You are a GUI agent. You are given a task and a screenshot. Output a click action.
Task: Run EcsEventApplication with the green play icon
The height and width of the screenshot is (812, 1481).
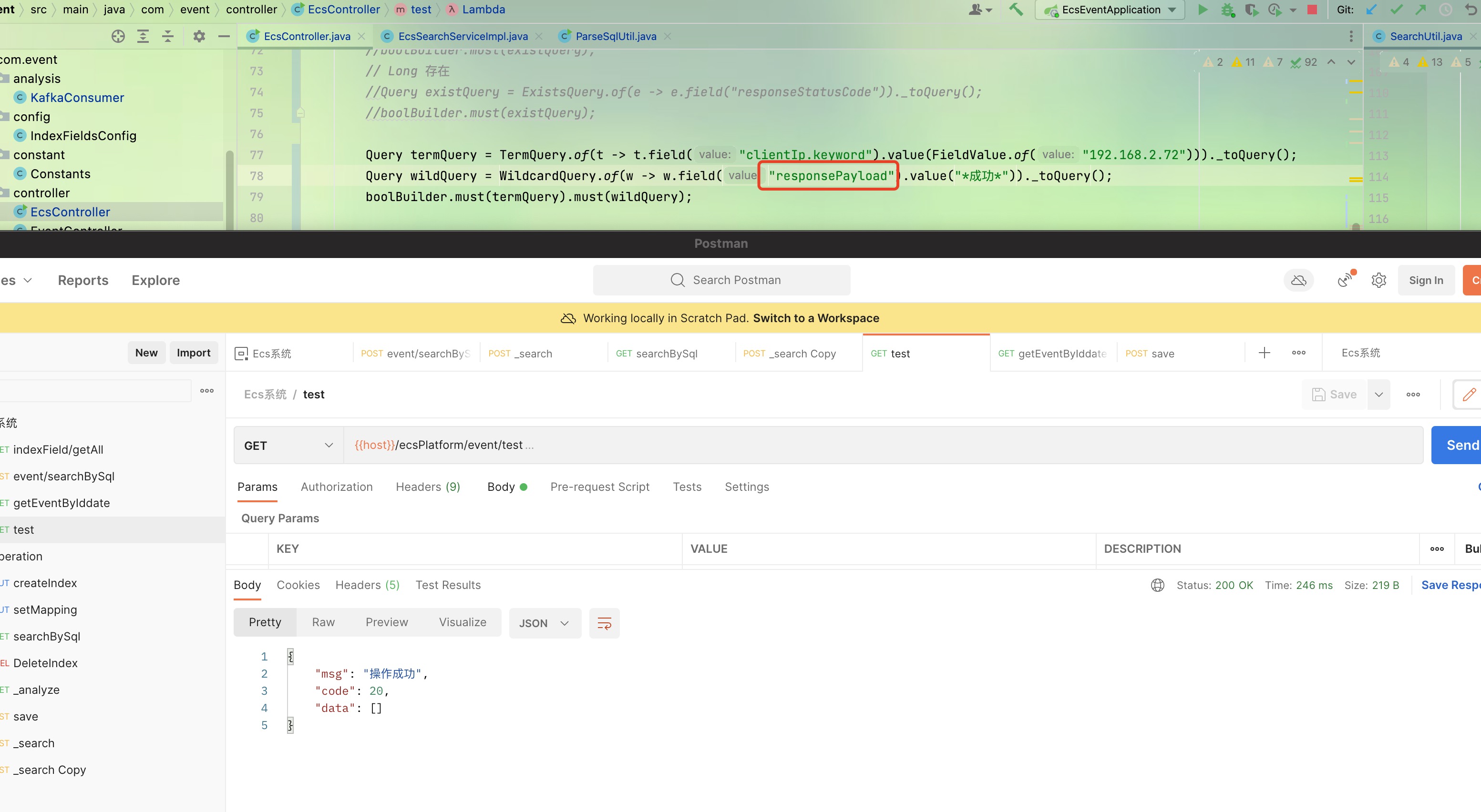(x=1203, y=10)
